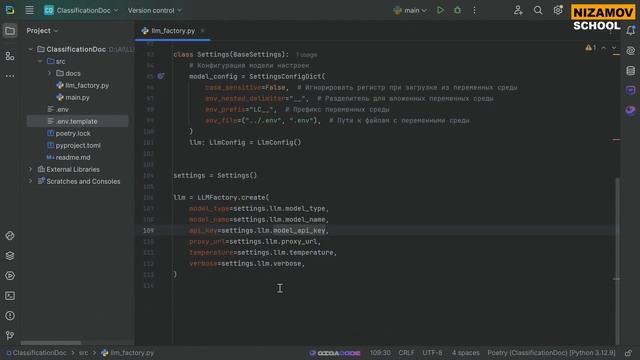Screen dimensions: 640x360
Task: Open the Version control dropdown
Action: (155, 10)
